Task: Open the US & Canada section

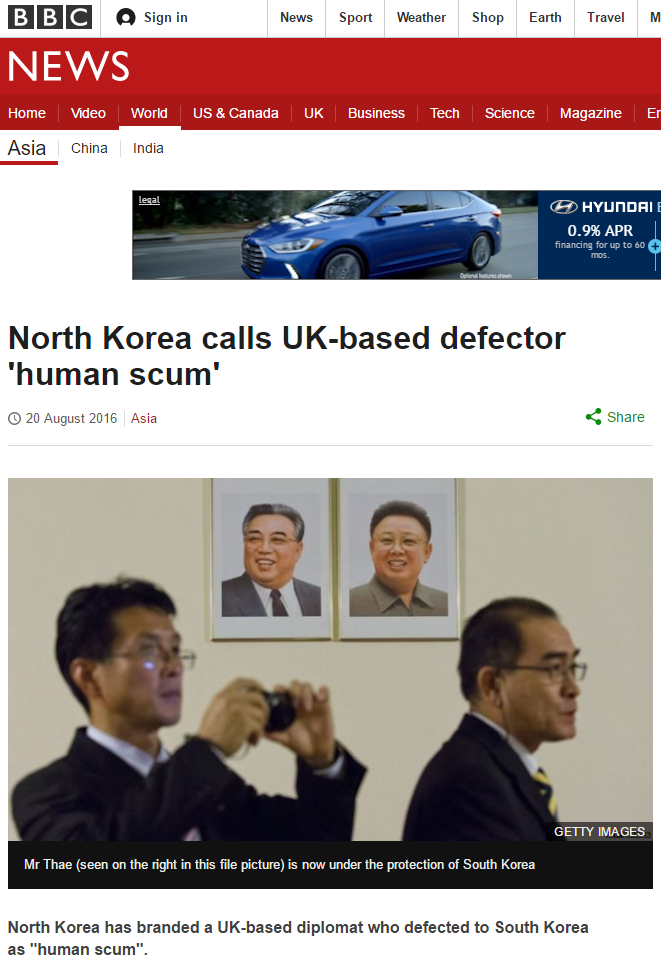Action: (235, 113)
